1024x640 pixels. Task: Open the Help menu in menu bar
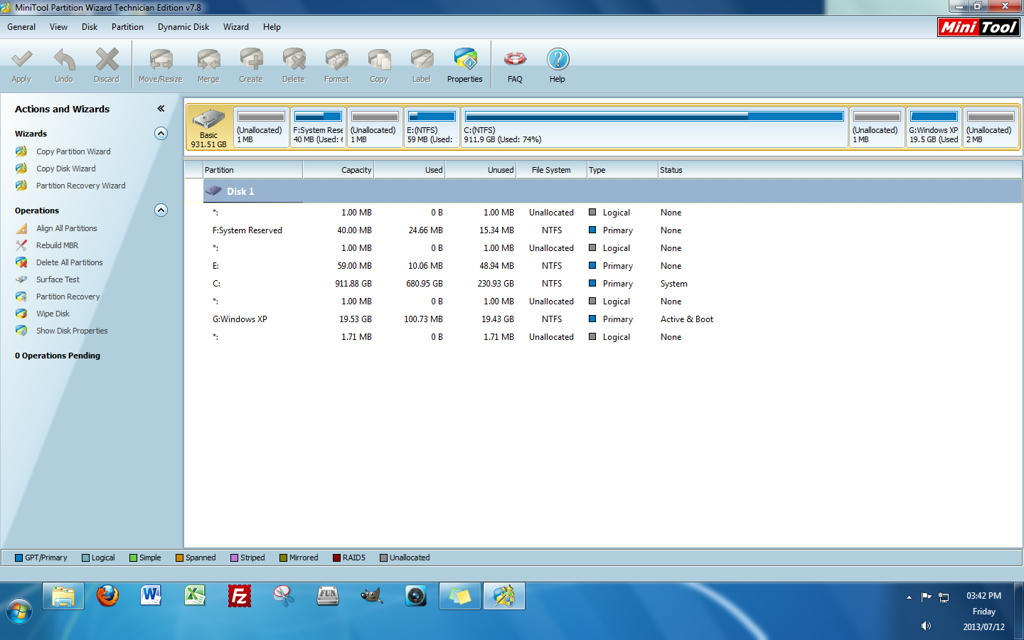[x=272, y=27]
